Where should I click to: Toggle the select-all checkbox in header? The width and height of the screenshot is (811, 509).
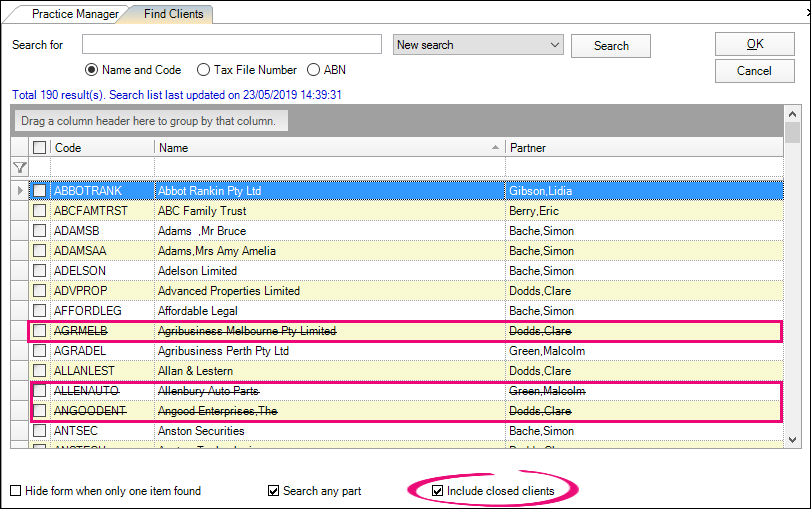(39, 148)
